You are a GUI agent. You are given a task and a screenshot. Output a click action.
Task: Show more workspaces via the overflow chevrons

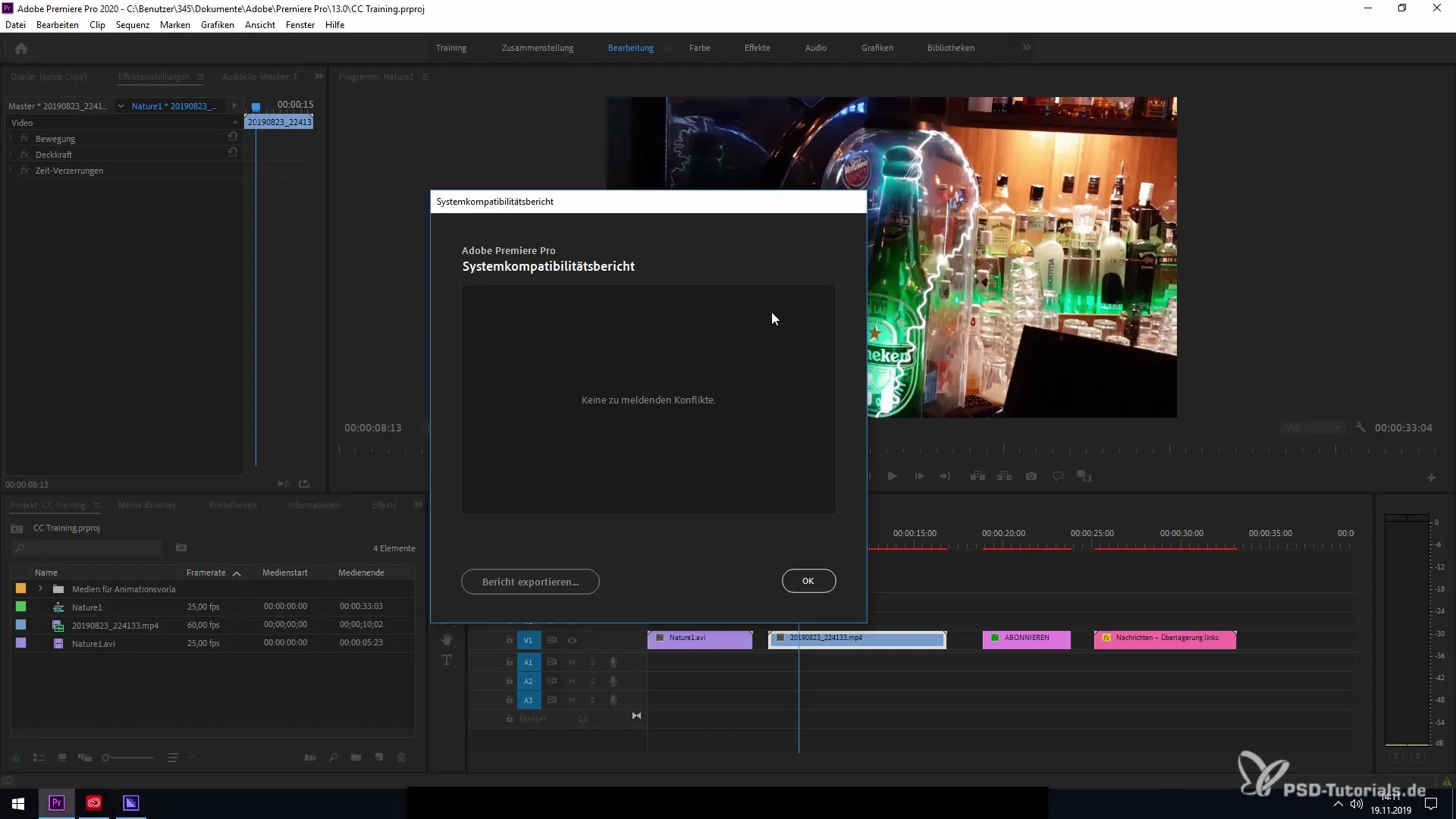[x=1026, y=47]
